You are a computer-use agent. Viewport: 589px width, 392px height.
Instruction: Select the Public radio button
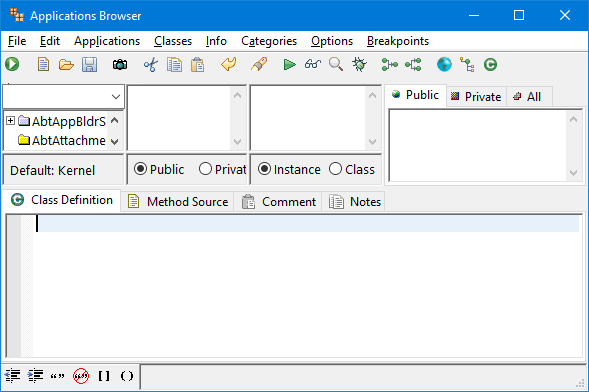[x=140, y=169]
